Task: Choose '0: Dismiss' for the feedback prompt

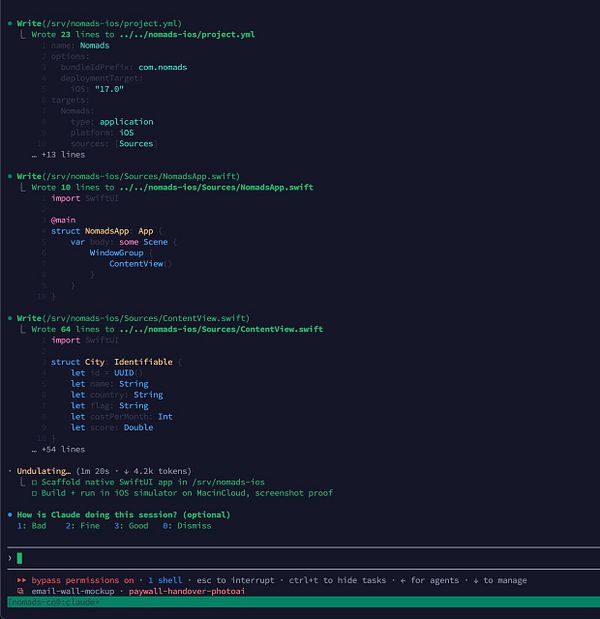Action: [187, 525]
